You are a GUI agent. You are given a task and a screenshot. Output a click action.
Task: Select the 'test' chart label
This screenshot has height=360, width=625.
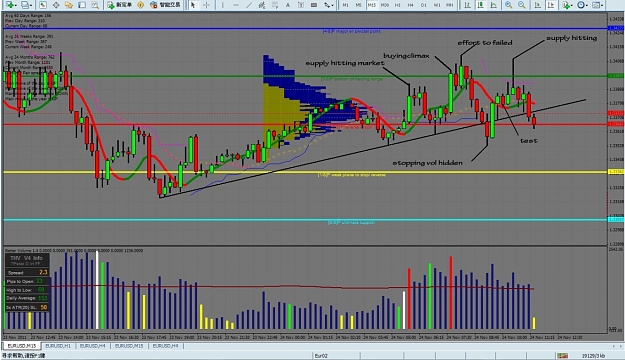tap(529, 141)
